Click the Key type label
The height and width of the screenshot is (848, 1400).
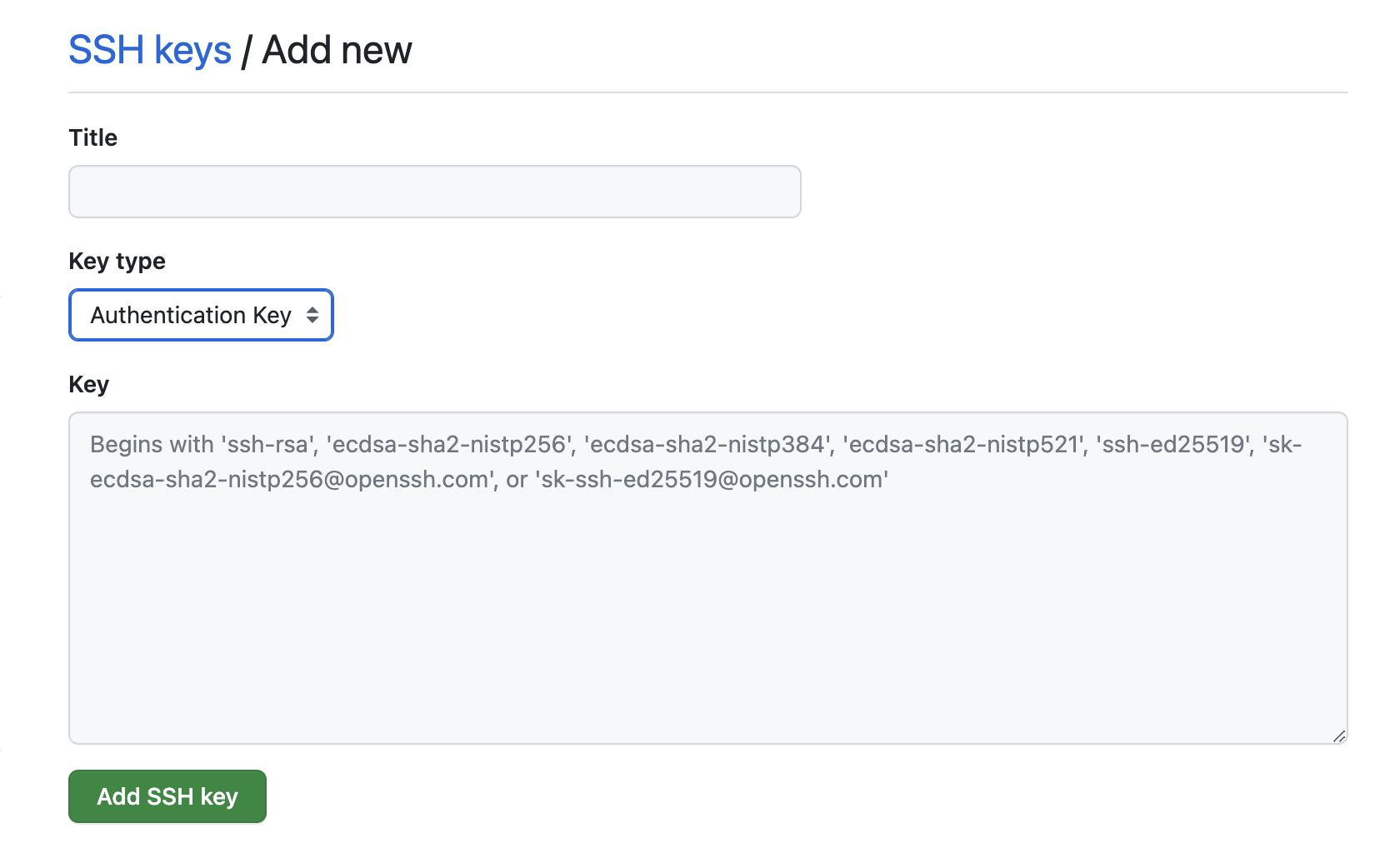click(x=117, y=261)
